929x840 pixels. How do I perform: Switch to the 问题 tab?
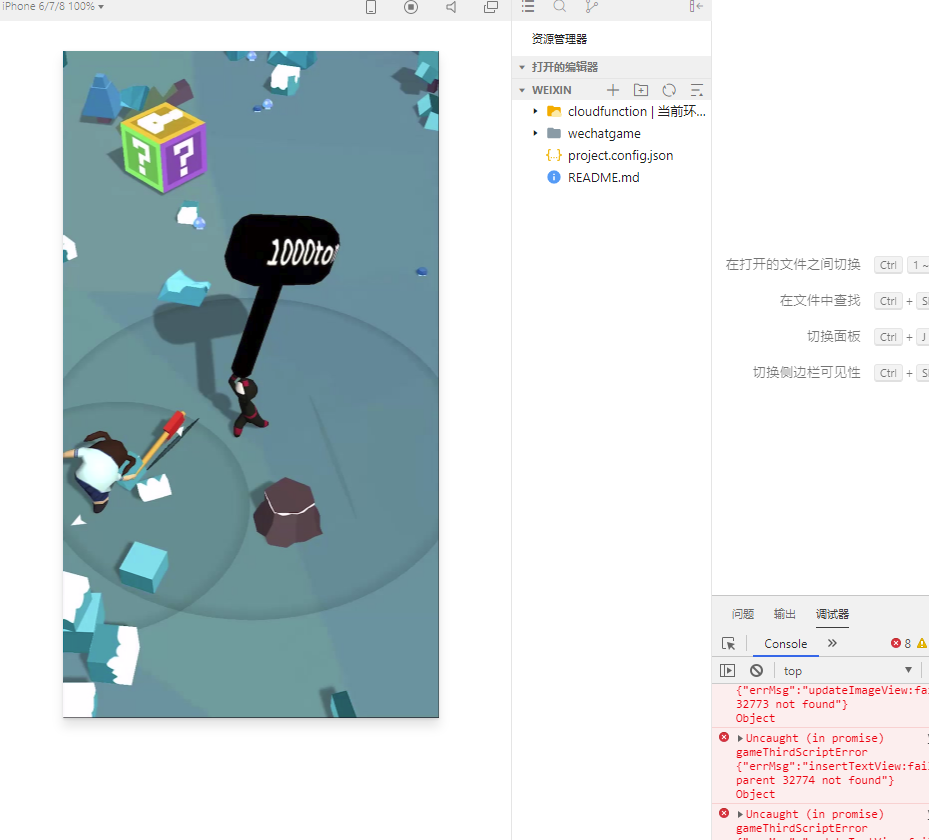click(742, 614)
